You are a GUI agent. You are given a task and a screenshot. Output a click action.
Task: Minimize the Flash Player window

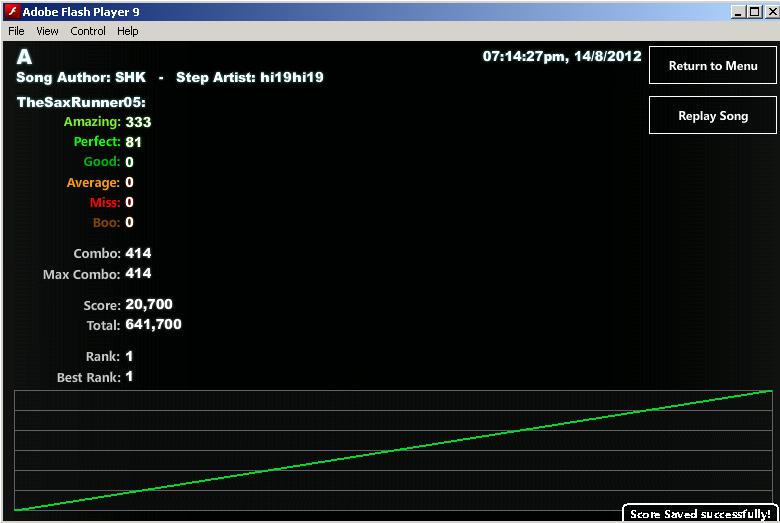coord(738,12)
